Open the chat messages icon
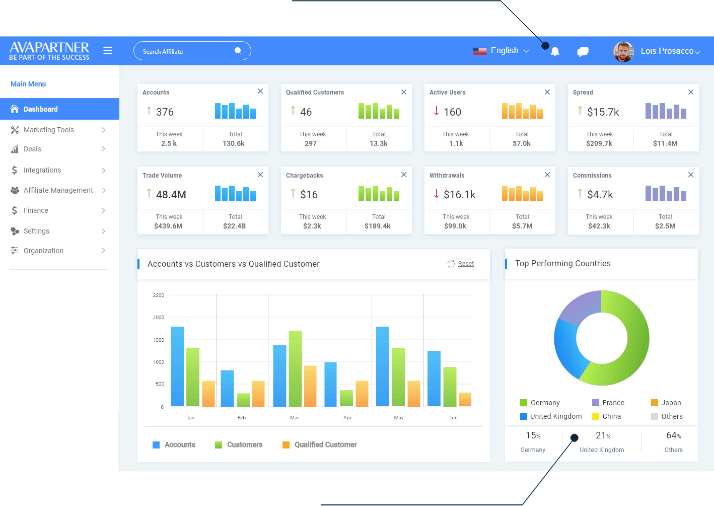This screenshot has height=506, width=714. (583, 51)
